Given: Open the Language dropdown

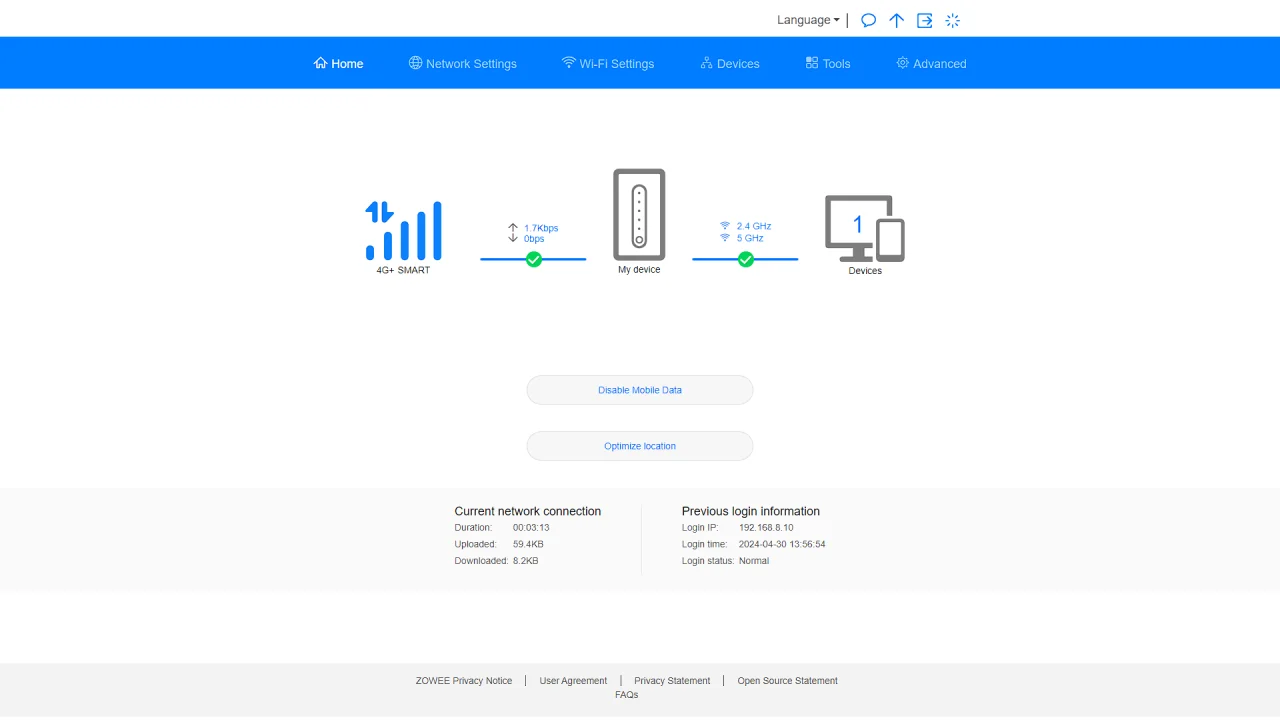Looking at the screenshot, I should click(808, 20).
